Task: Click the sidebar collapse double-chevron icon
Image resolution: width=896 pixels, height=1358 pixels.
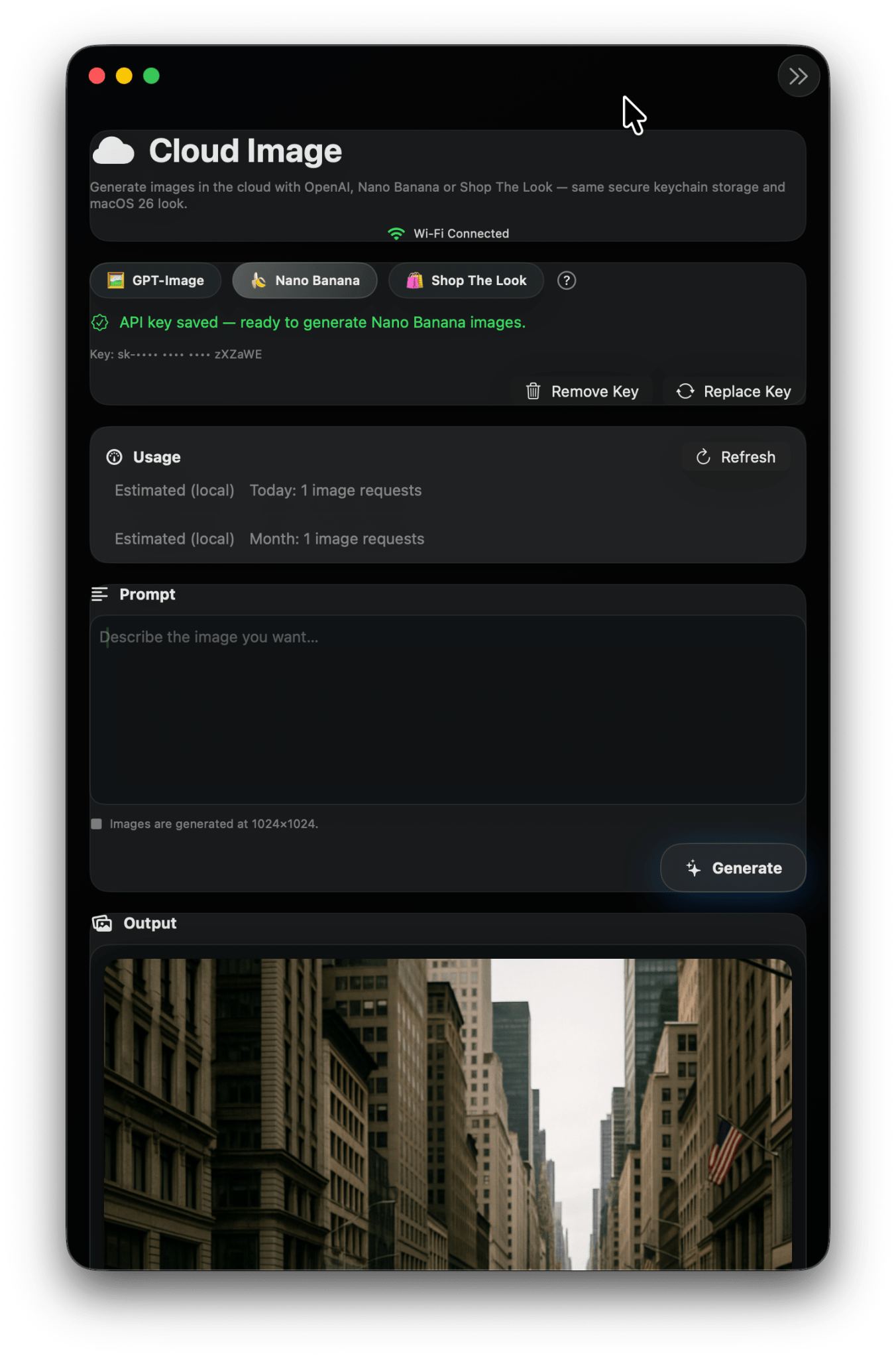Action: (x=798, y=76)
